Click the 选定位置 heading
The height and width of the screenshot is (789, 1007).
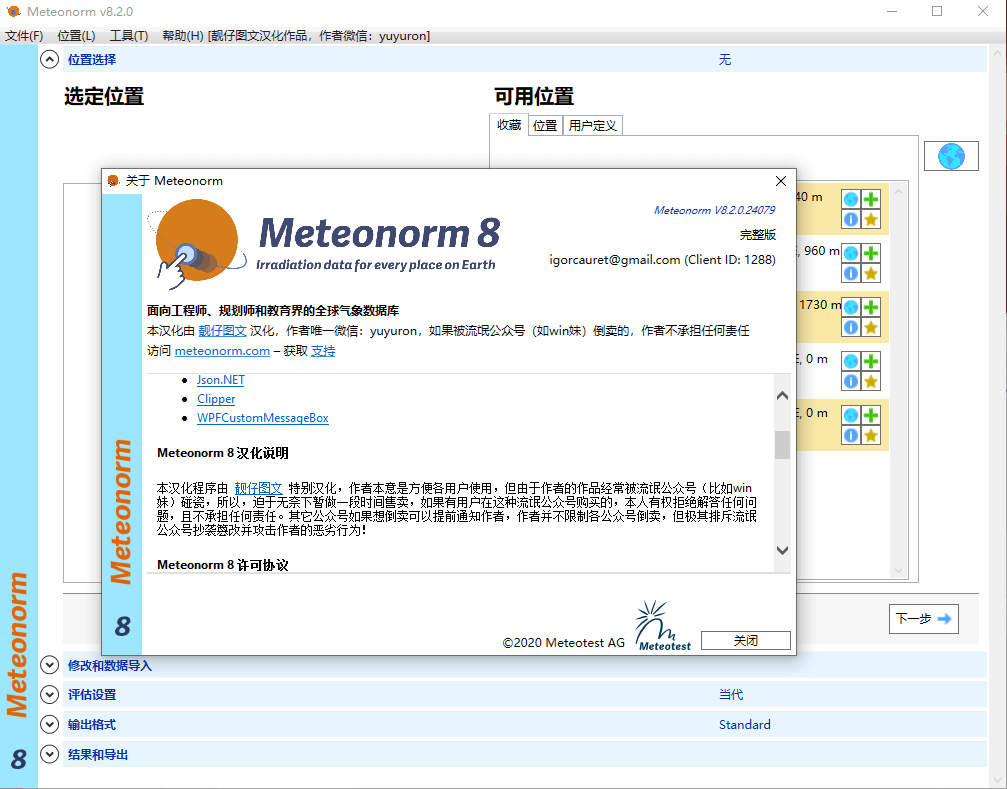(x=104, y=96)
